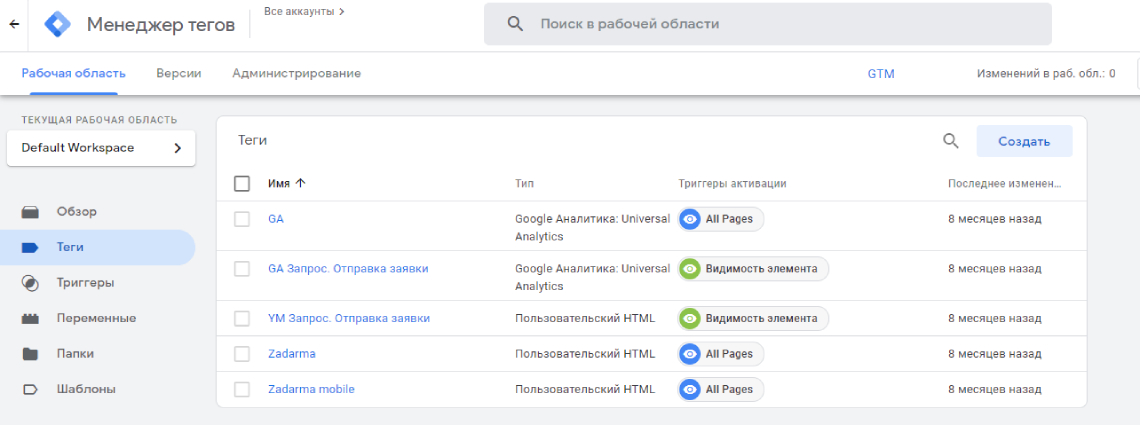1140x425 pixels.
Task: Click the Обзор sidebar icon
Action: click(30, 212)
